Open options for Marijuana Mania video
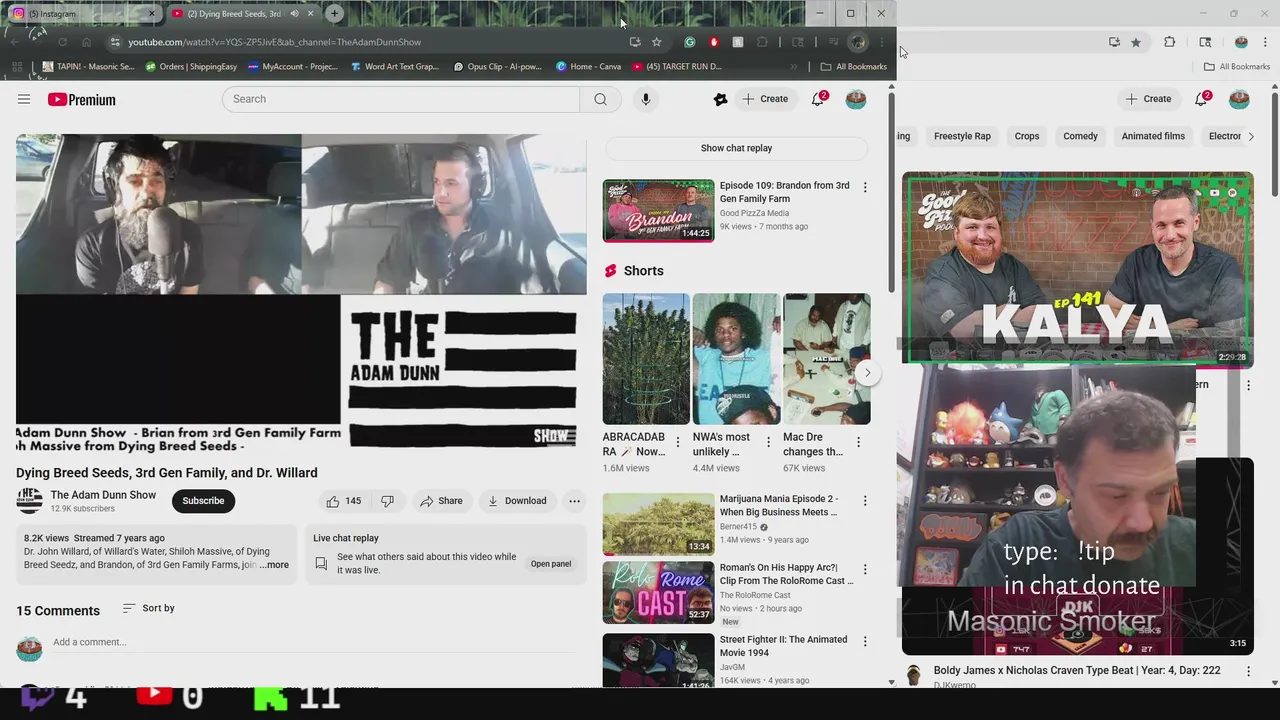The image size is (1280, 720). tap(865, 500)
